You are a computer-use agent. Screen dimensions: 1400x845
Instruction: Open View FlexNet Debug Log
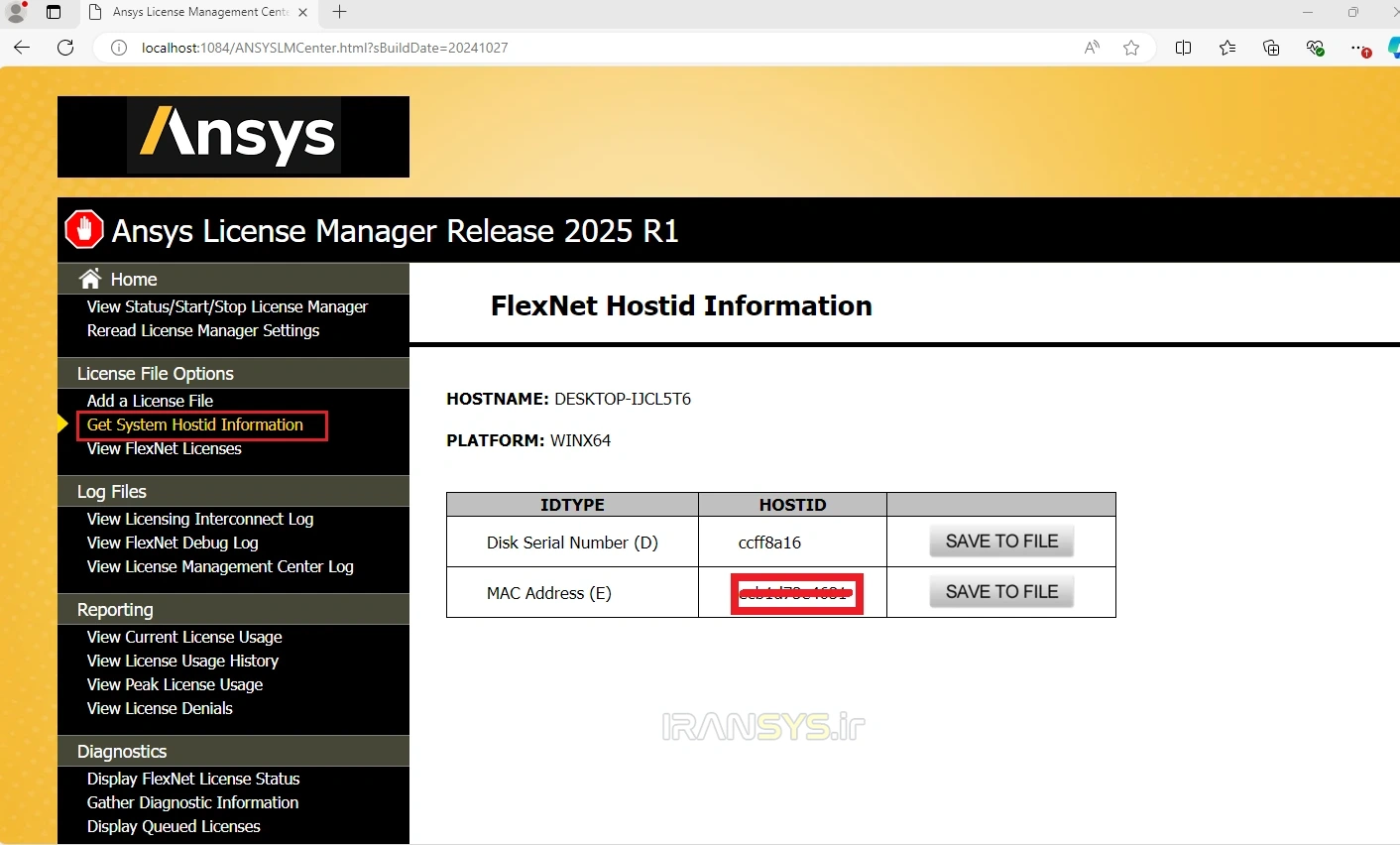pyautogui.click(x=173, y=543)
